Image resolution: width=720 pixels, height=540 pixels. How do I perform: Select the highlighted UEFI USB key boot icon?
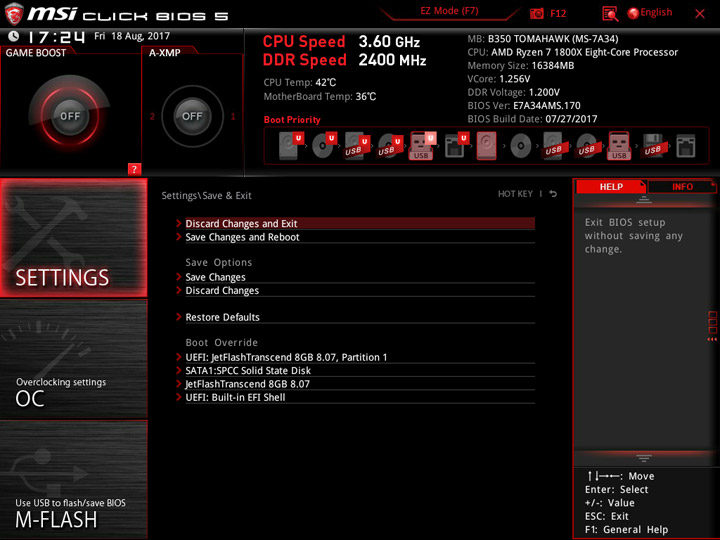tap(422, 146)
